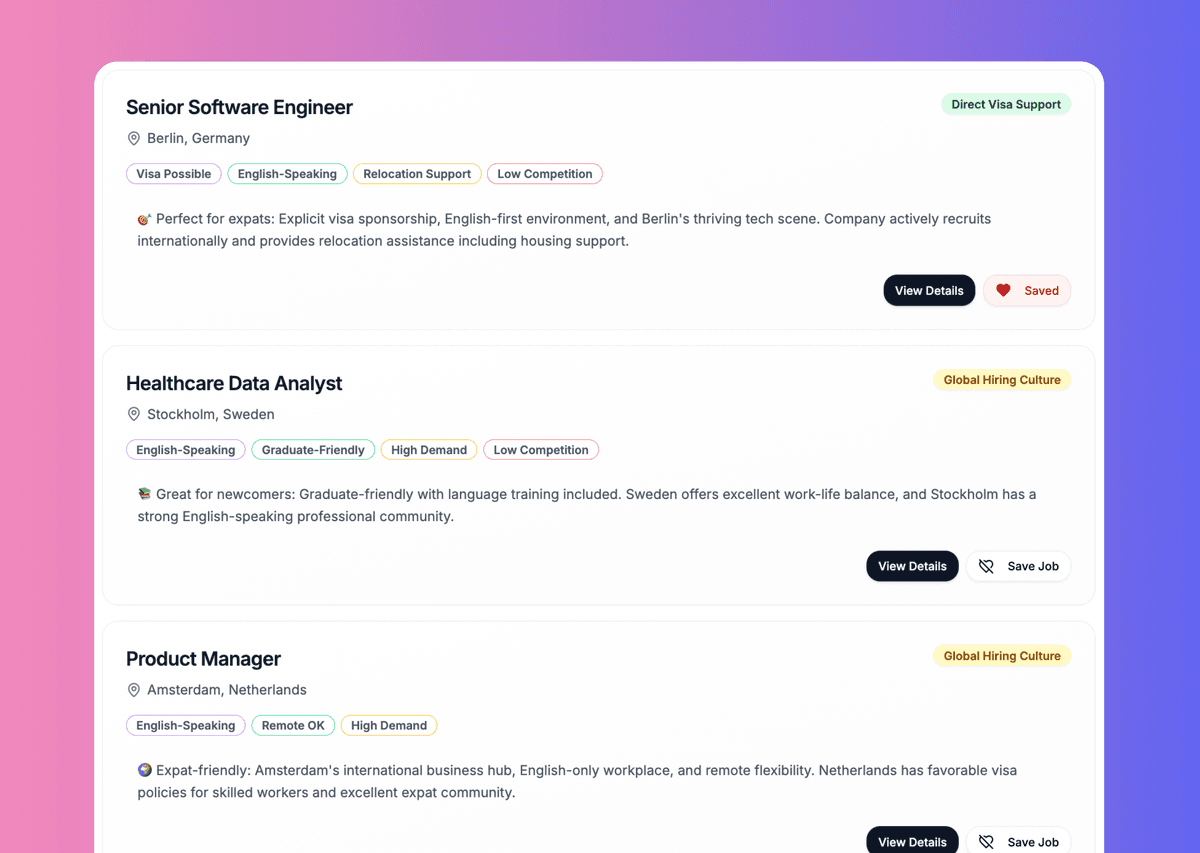Screen dimensions: 1200x853
Task: Unsave the Senior Software Engineer job
Action: (x=1027, y=291)
